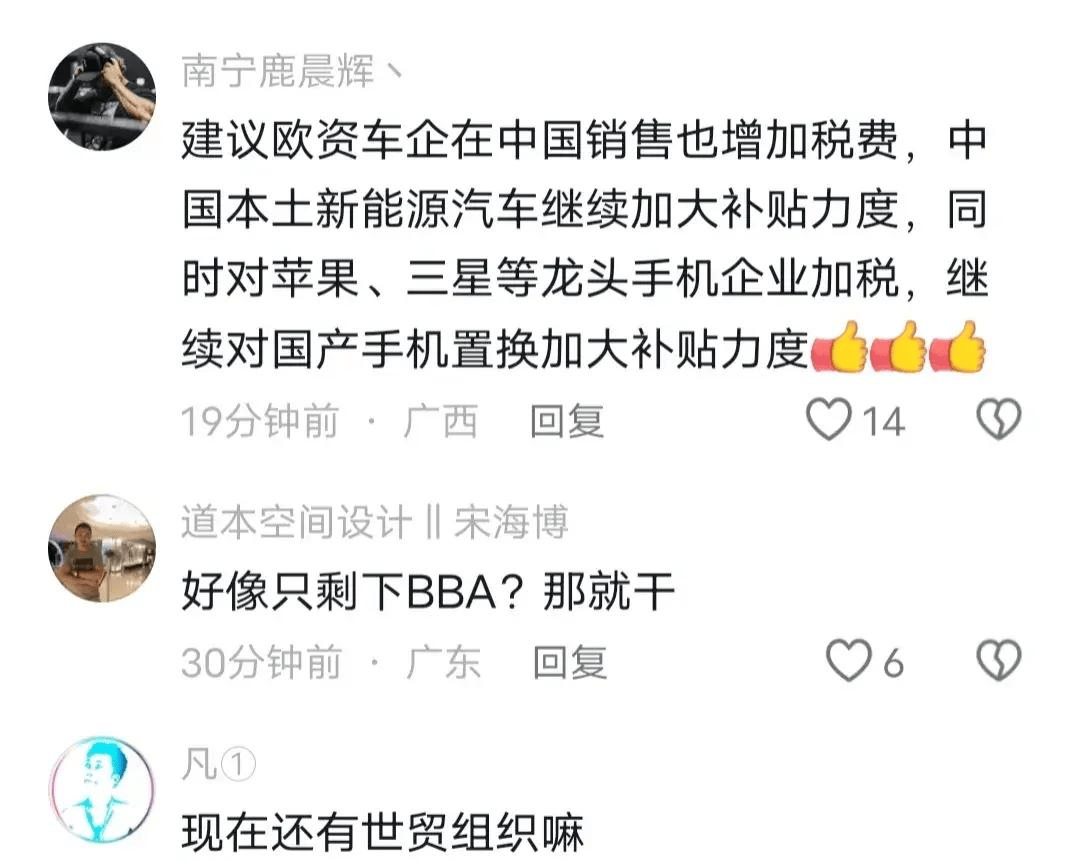Dislike 南宁鹿晨辉's comment with broken heart
The width and height of the screenshot is (1080, 861).
(x=999, y=419)
